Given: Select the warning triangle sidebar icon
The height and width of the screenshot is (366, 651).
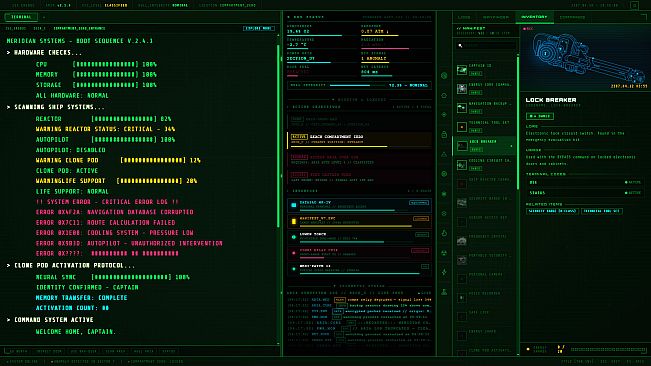Looking at the screenshot, I should pos(444,154).
